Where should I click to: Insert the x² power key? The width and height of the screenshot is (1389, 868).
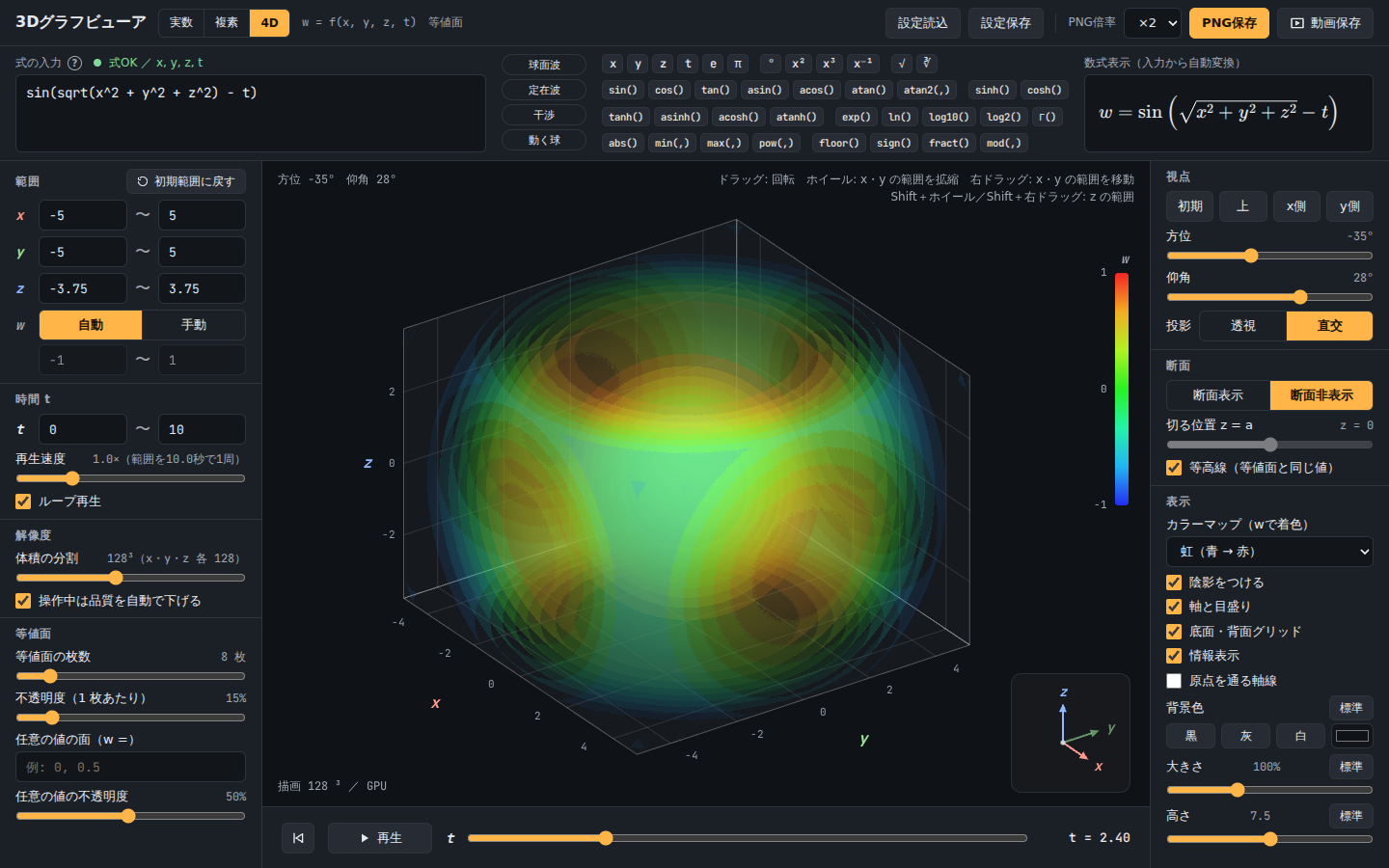[798, 64]
